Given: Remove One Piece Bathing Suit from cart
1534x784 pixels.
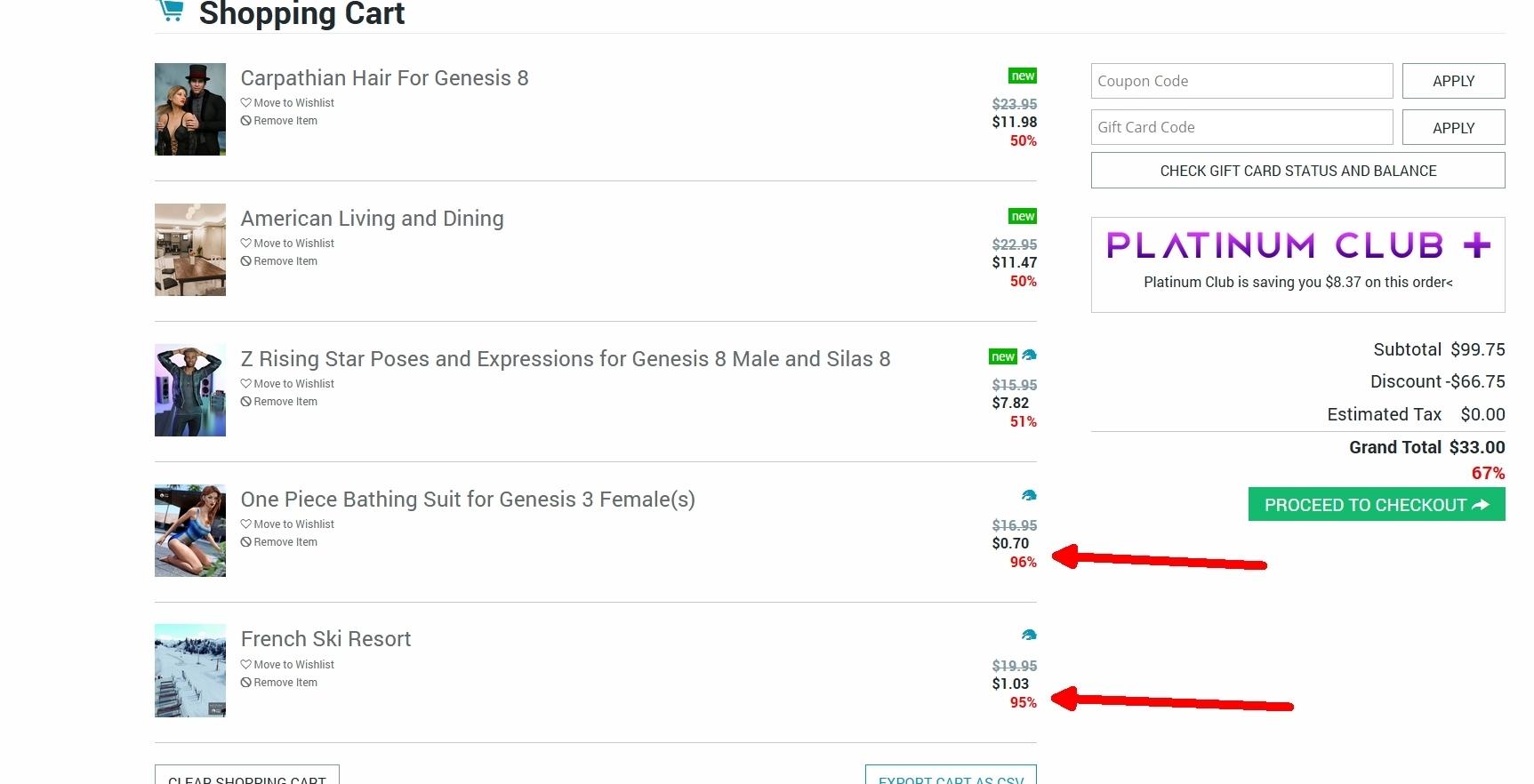Looking at the screenshot, I should click(x=285, y=542).
